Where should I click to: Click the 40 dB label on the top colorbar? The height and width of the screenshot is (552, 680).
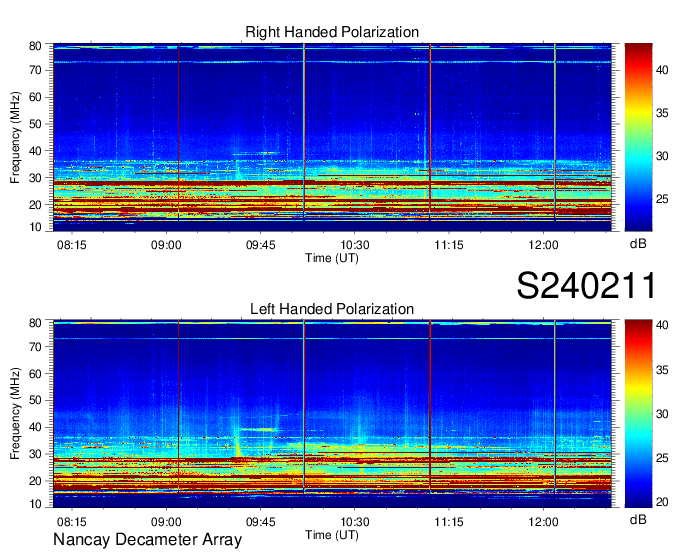pos(662,70)
